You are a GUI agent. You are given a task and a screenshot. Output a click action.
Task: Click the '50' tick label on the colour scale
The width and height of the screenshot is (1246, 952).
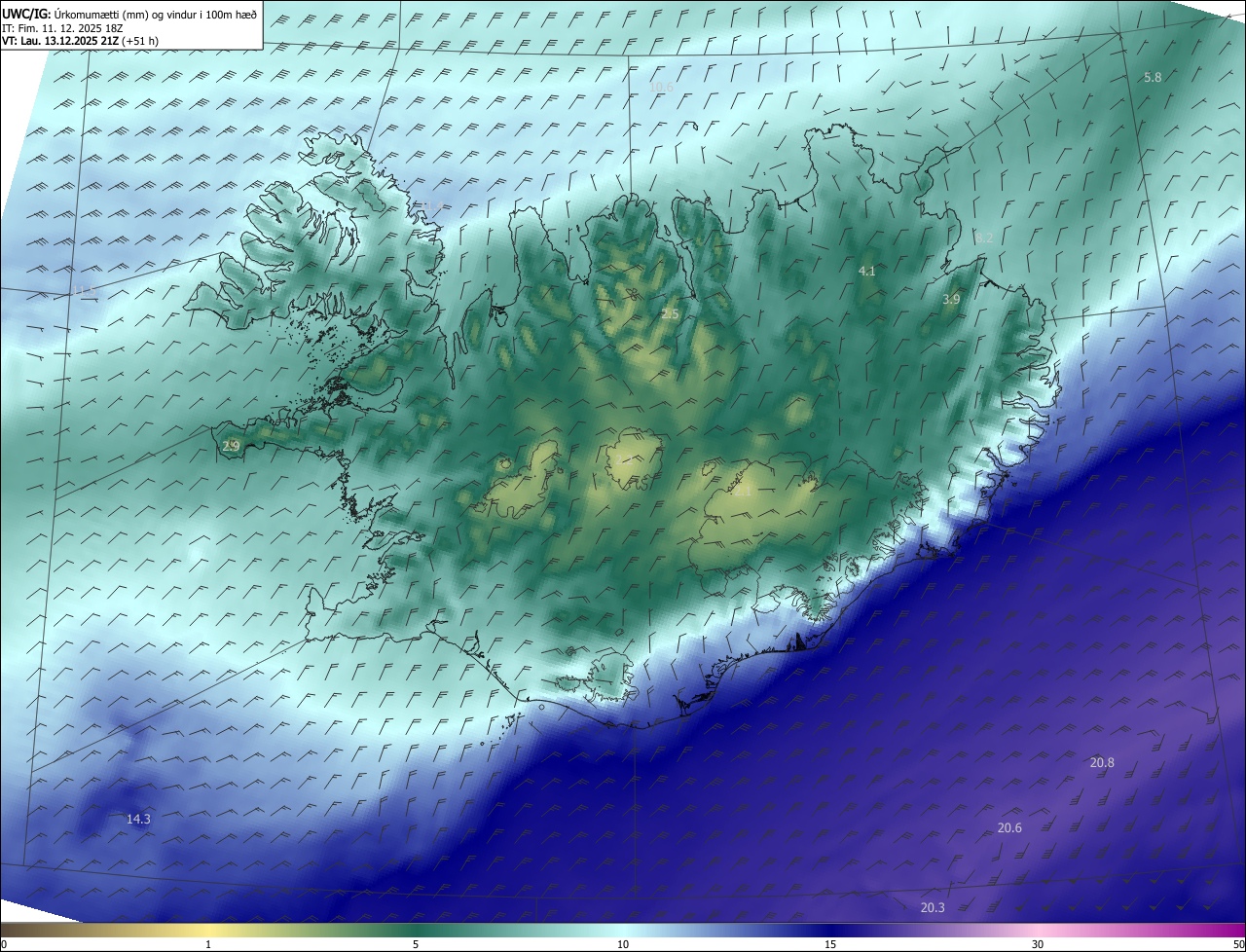click(x=1237, y=944)
